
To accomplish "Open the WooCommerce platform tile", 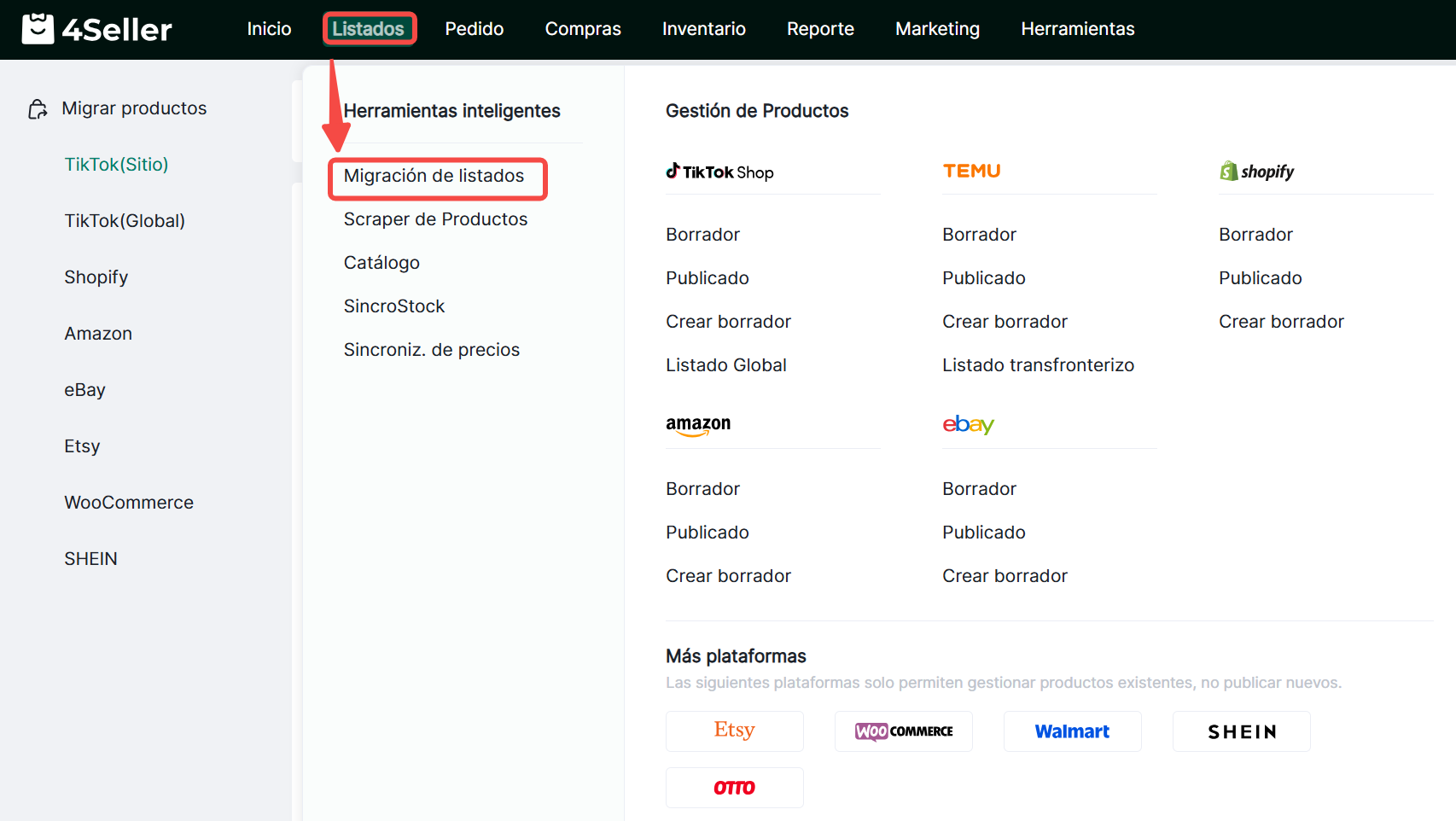I will click(x=903, y=731).
